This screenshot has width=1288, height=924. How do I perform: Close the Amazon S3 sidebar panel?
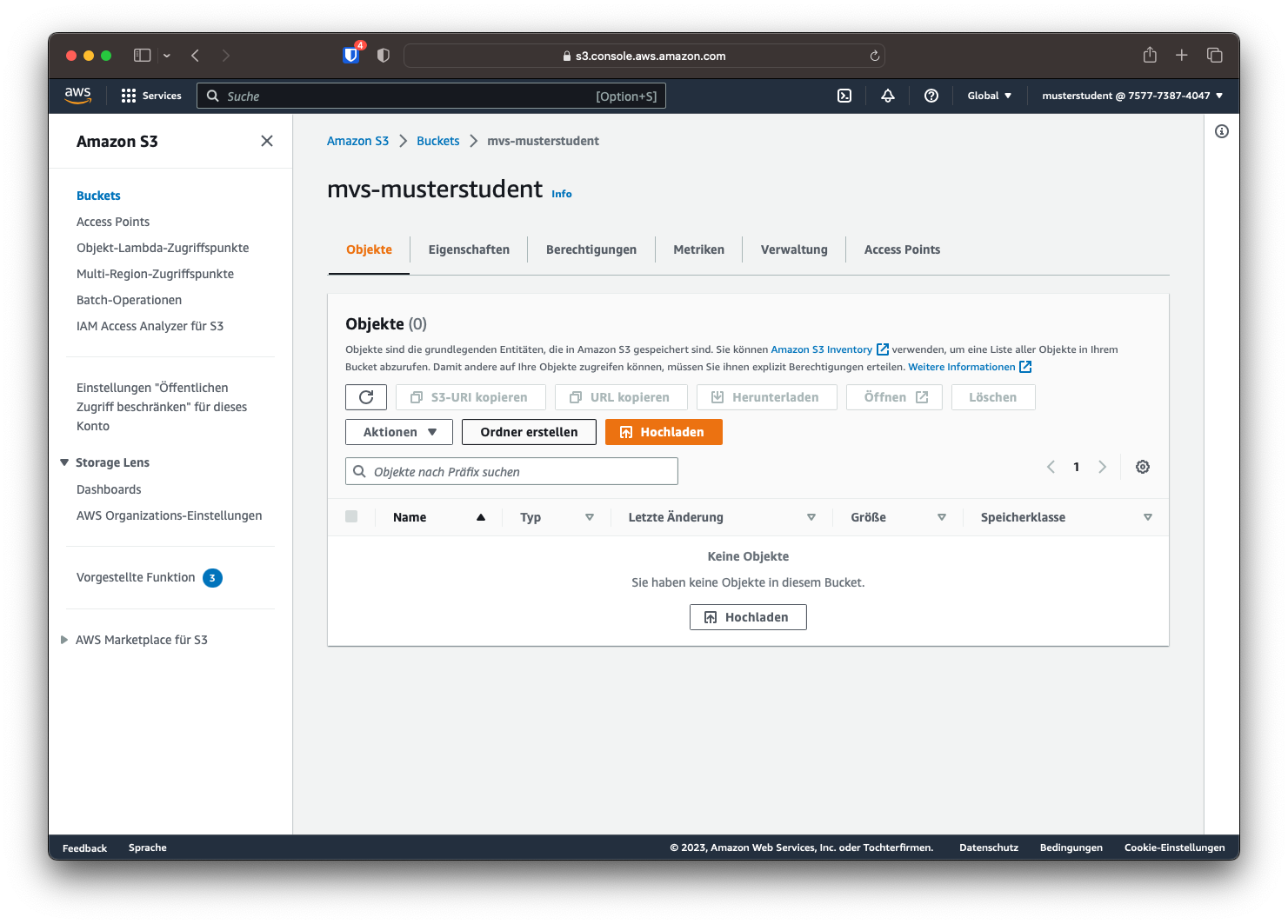click(x=267, y=141)
